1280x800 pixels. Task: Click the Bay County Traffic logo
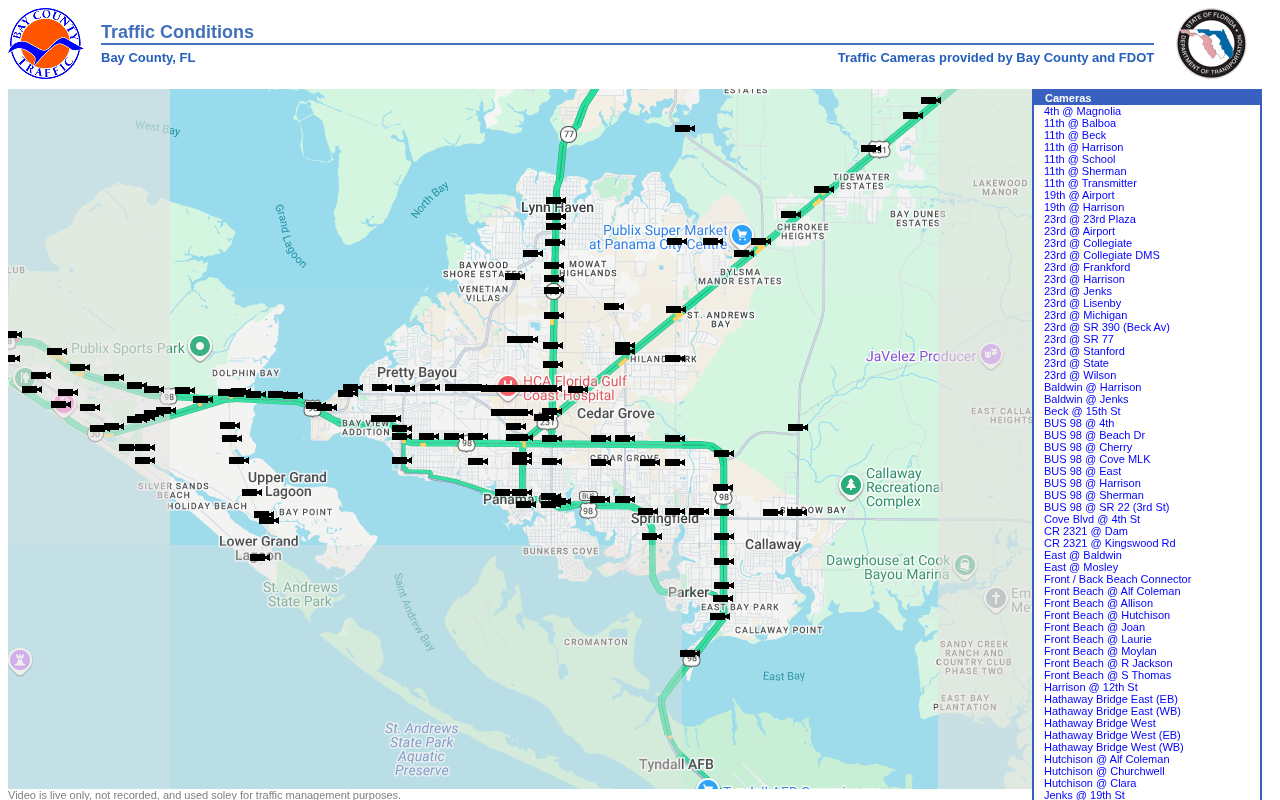(x=46, y=44)
